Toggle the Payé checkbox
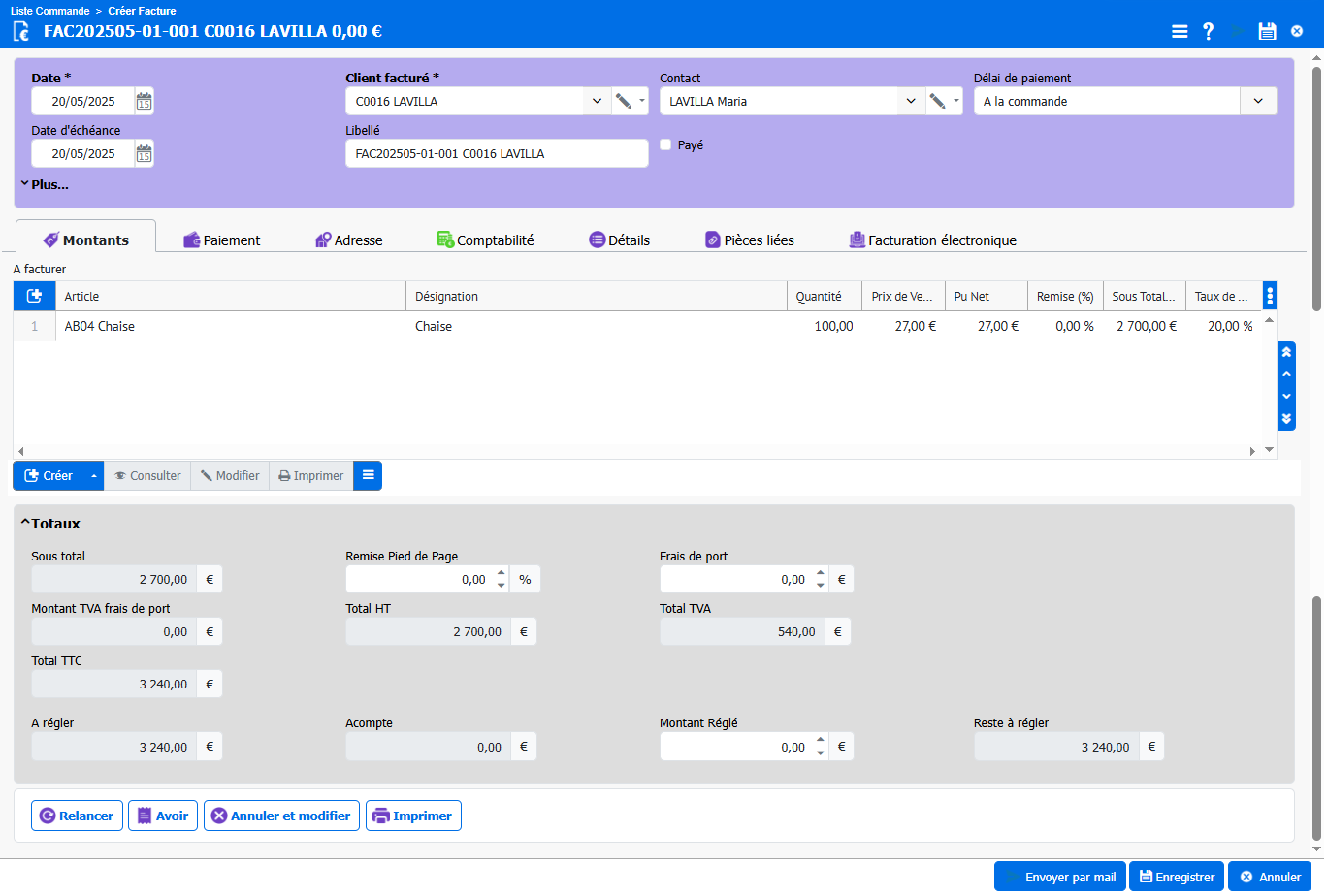The height and width of the screenshot is (896, 1327). point(665,144)
